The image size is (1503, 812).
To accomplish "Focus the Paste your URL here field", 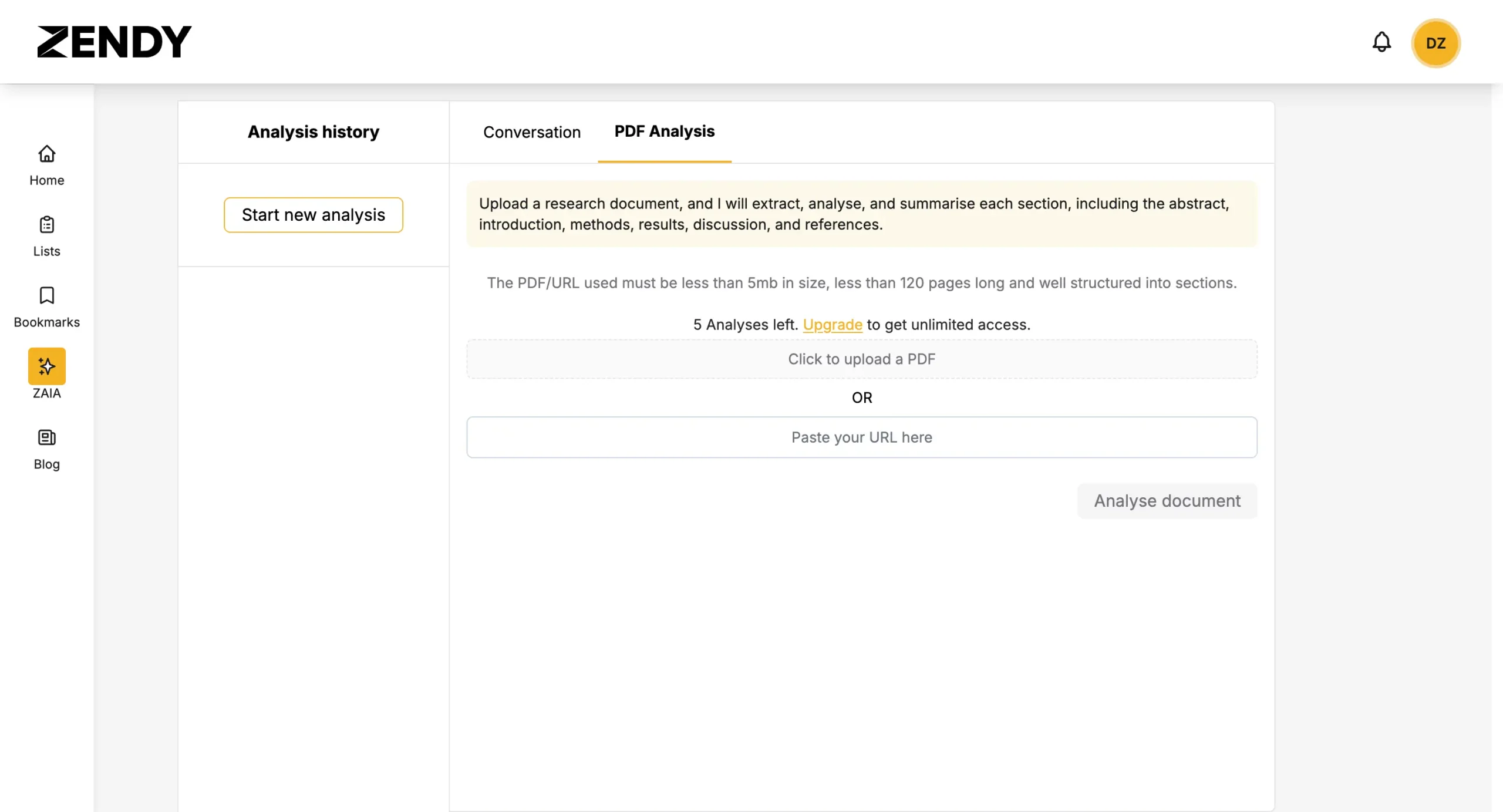I will coord(862,437).
